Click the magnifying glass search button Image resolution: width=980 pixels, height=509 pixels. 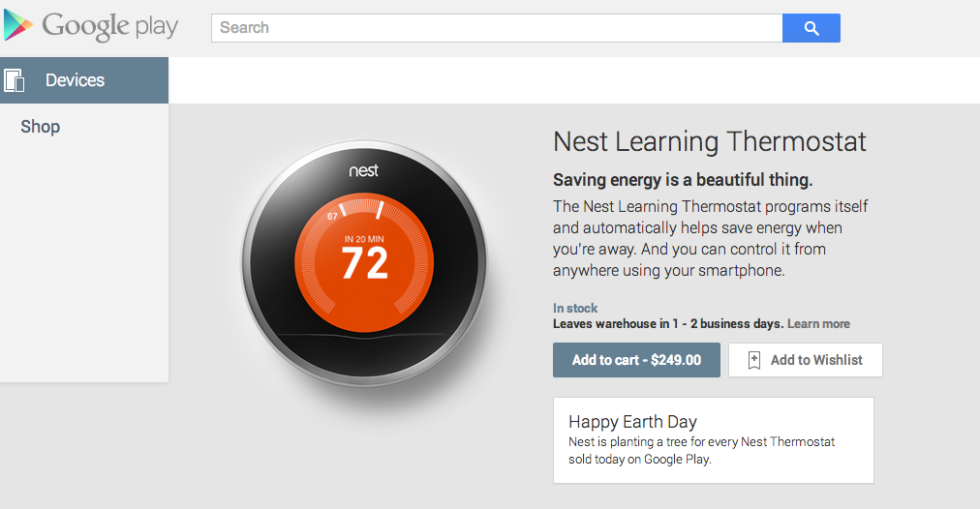[x=811, y=28]
